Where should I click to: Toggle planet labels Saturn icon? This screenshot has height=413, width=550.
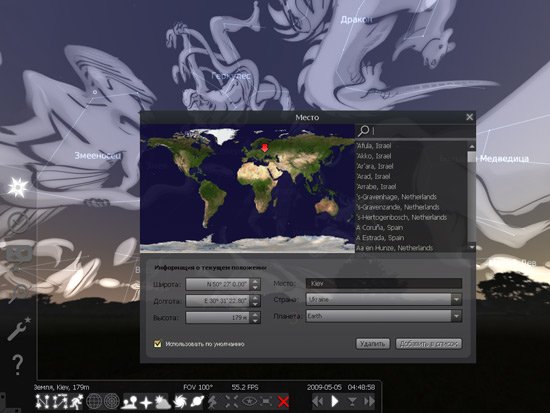tap(197, 401)
